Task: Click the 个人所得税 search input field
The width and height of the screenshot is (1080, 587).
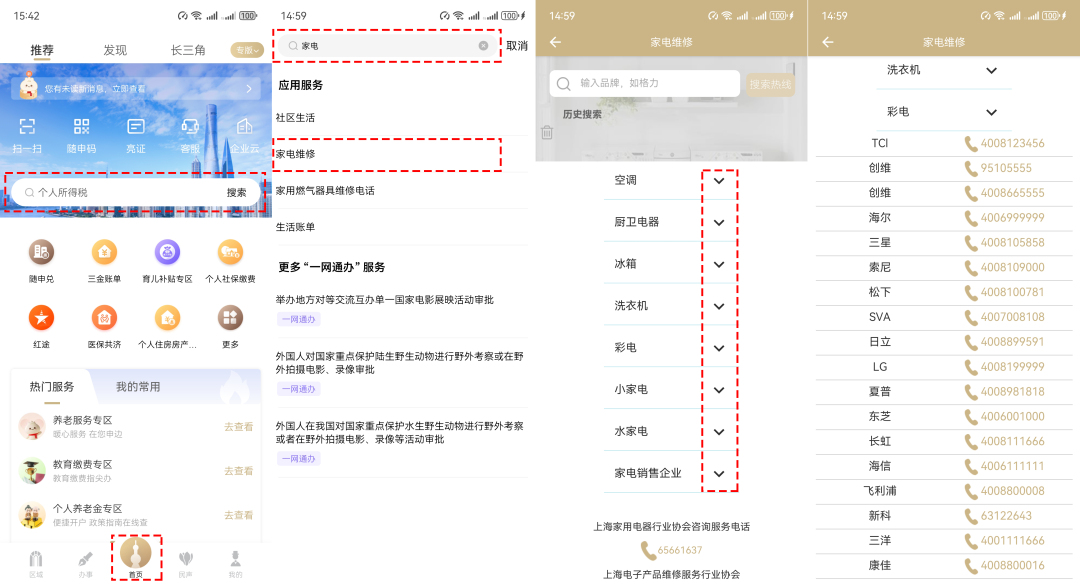Action: click(120, 192)
